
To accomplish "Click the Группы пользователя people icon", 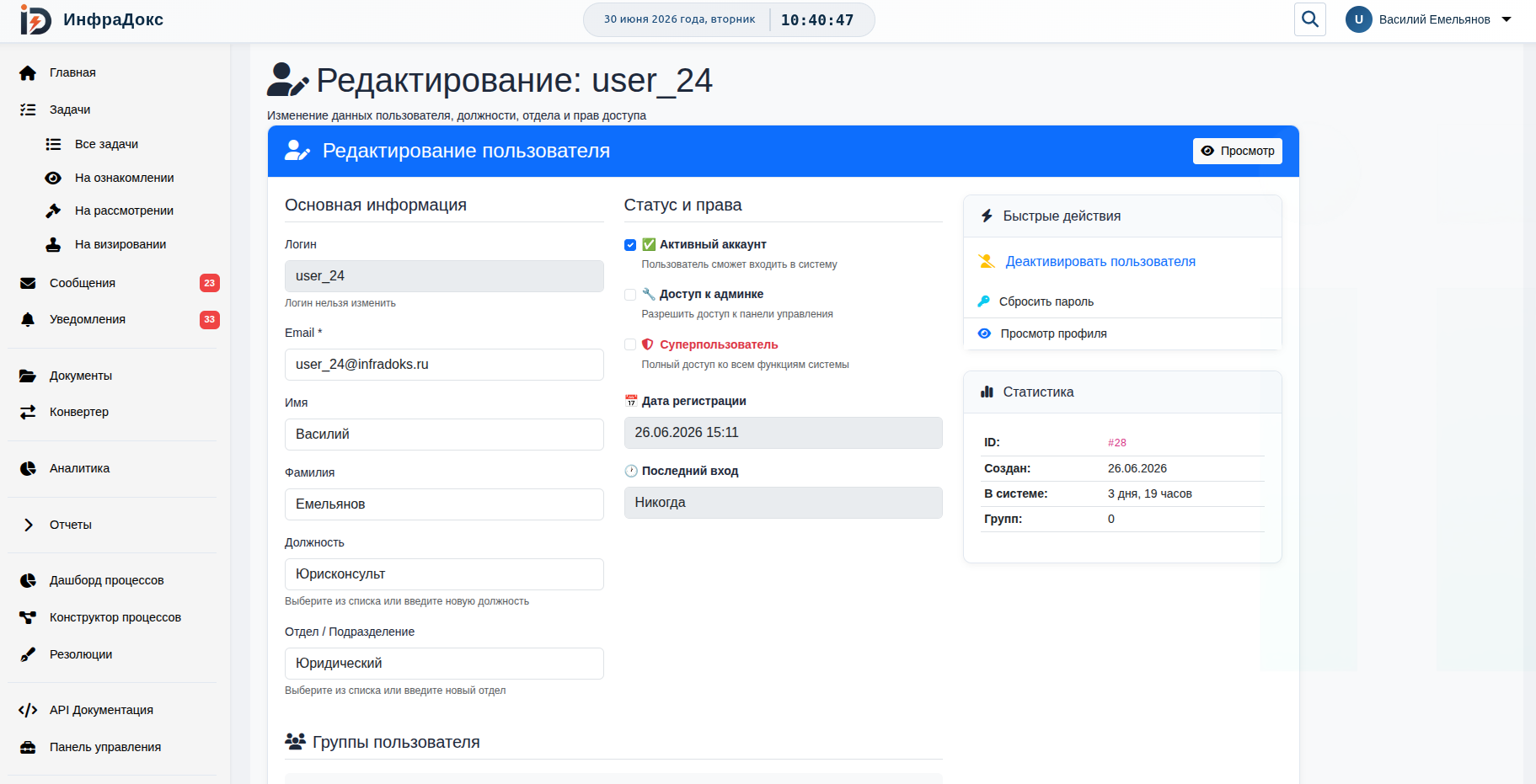I will pyautogui.click(x=295, y=742).
